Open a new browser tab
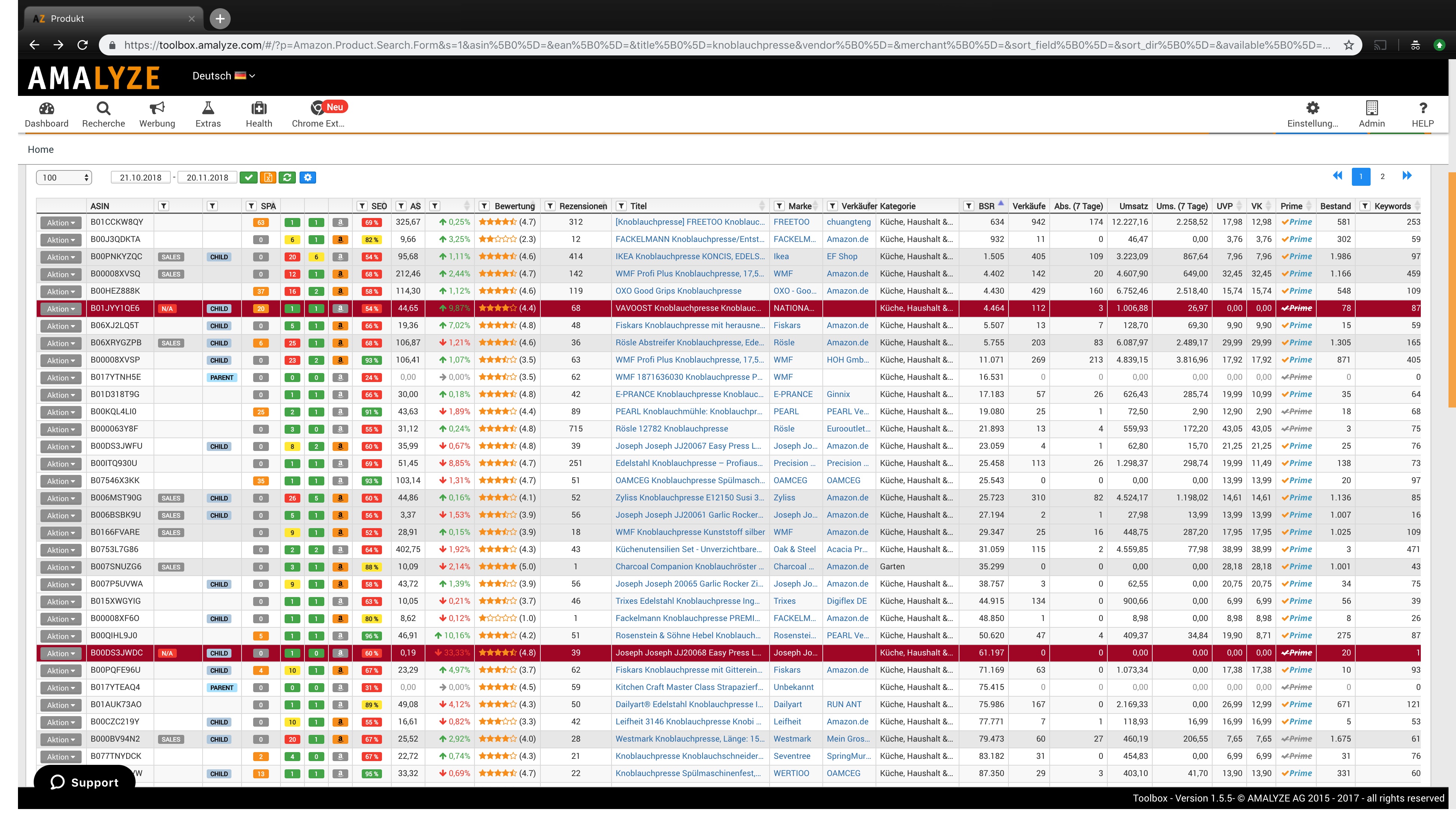 coord(220,18)
